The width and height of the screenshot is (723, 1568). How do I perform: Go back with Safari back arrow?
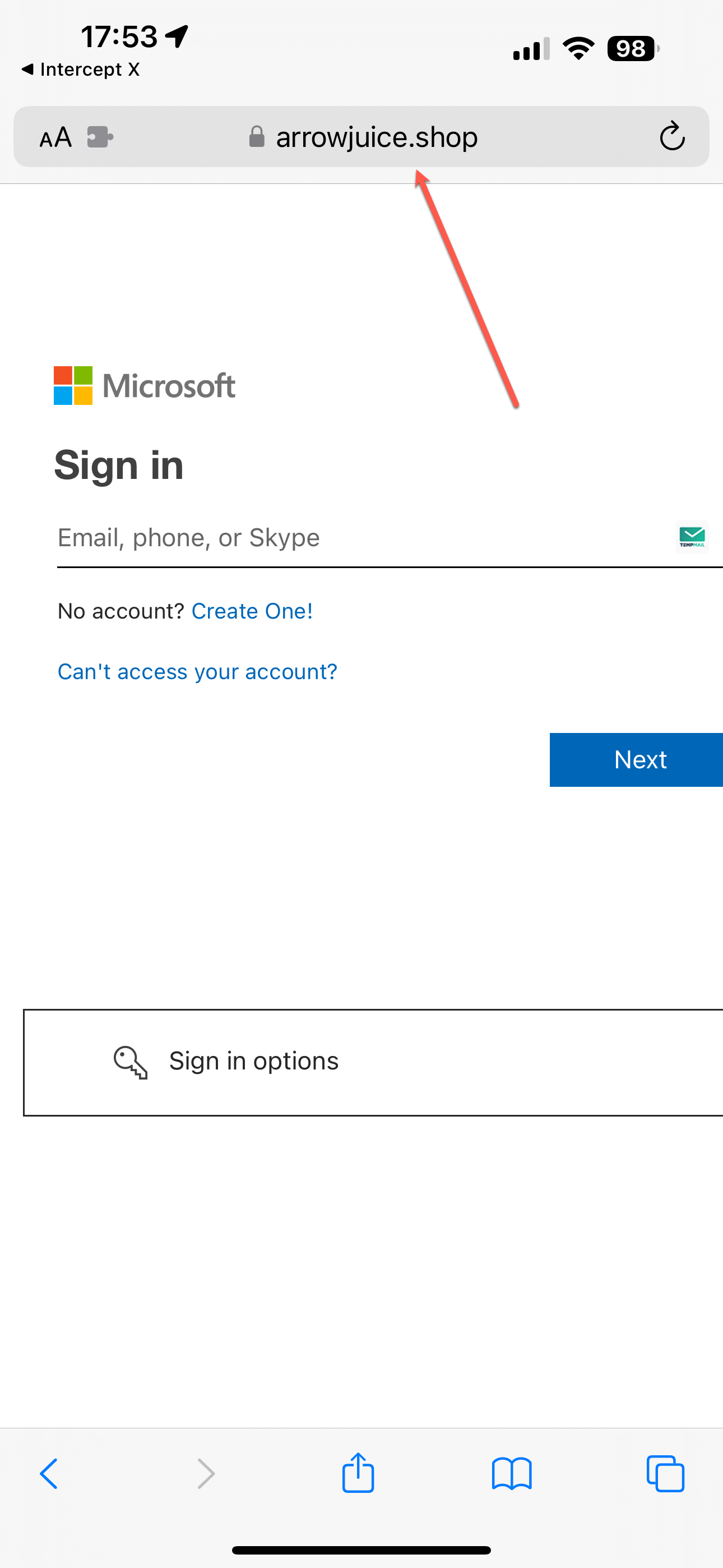tap(49, 1474)
